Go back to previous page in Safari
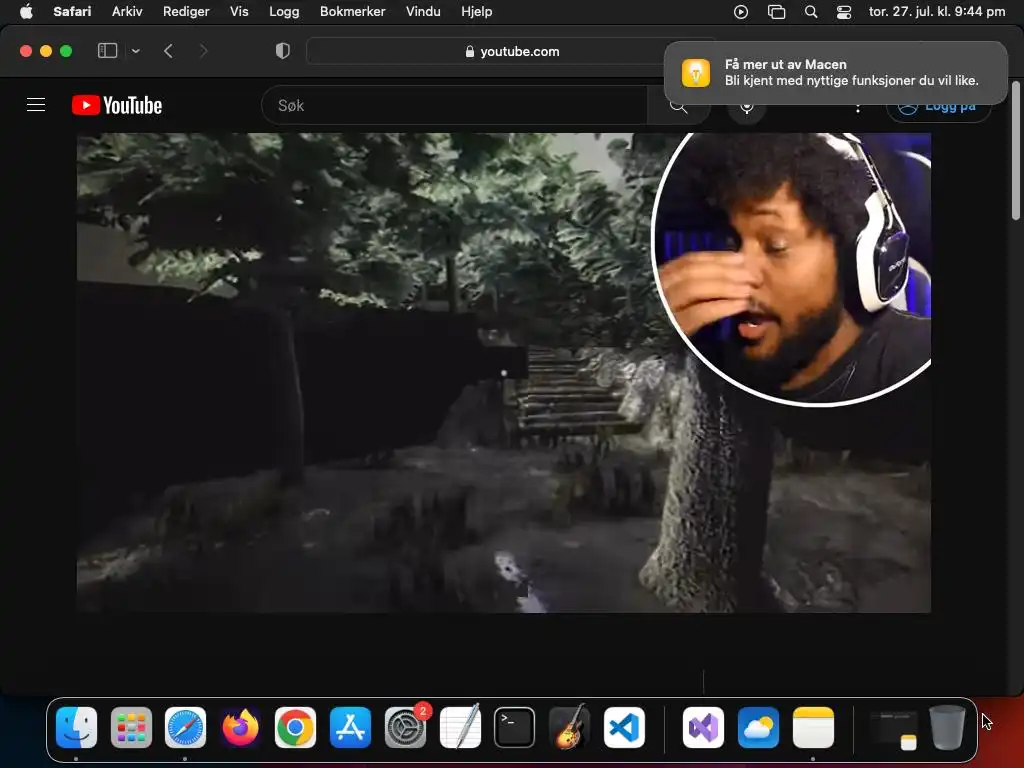 coord(168,51)
